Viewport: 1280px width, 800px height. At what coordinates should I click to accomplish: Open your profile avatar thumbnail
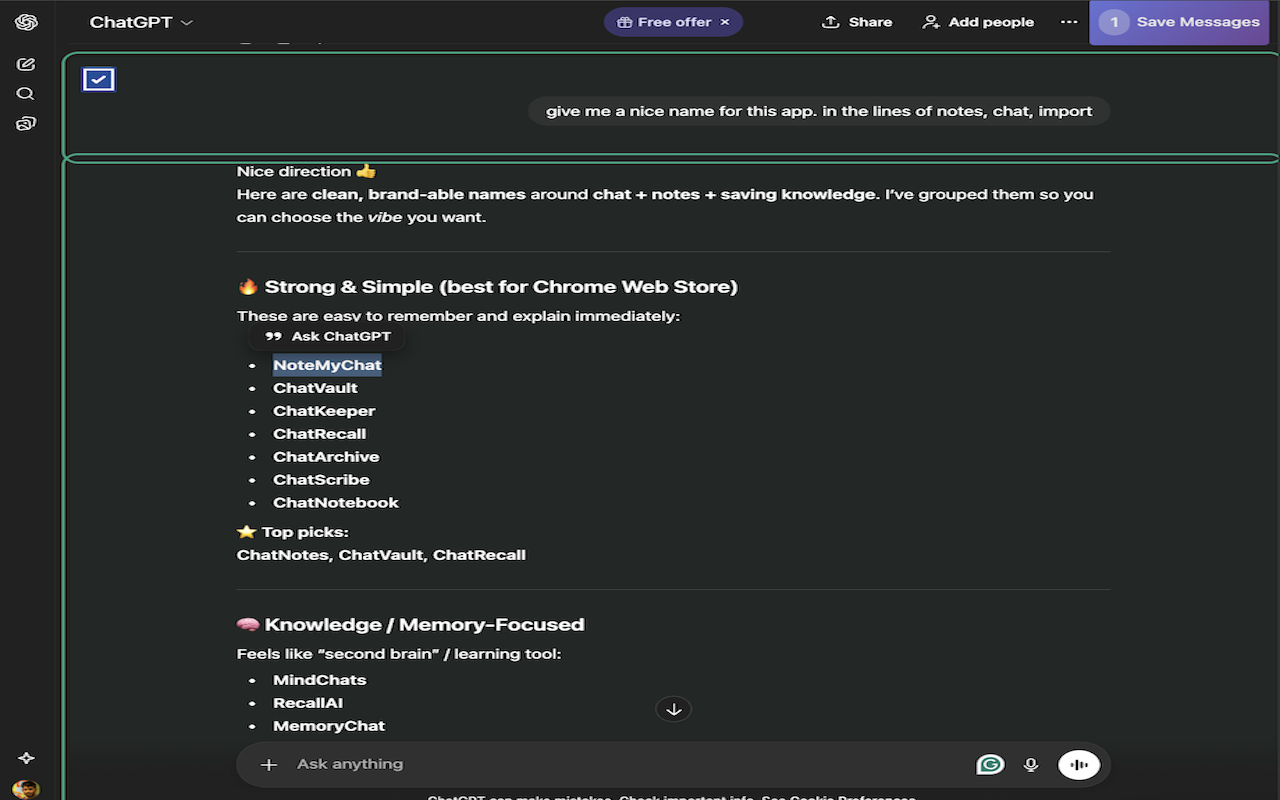(25, 787)
